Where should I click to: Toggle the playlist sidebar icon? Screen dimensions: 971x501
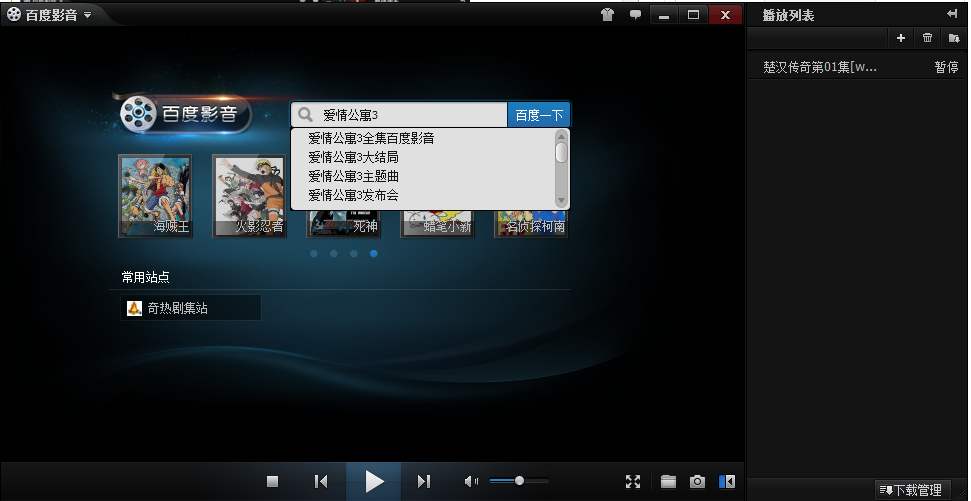[727, 481]
